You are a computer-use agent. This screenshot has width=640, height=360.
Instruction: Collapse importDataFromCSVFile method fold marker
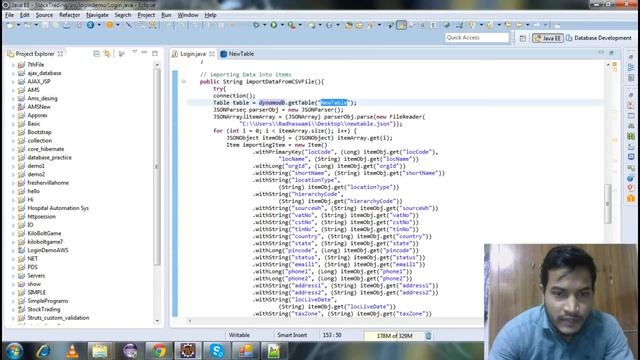click(184, 82)
